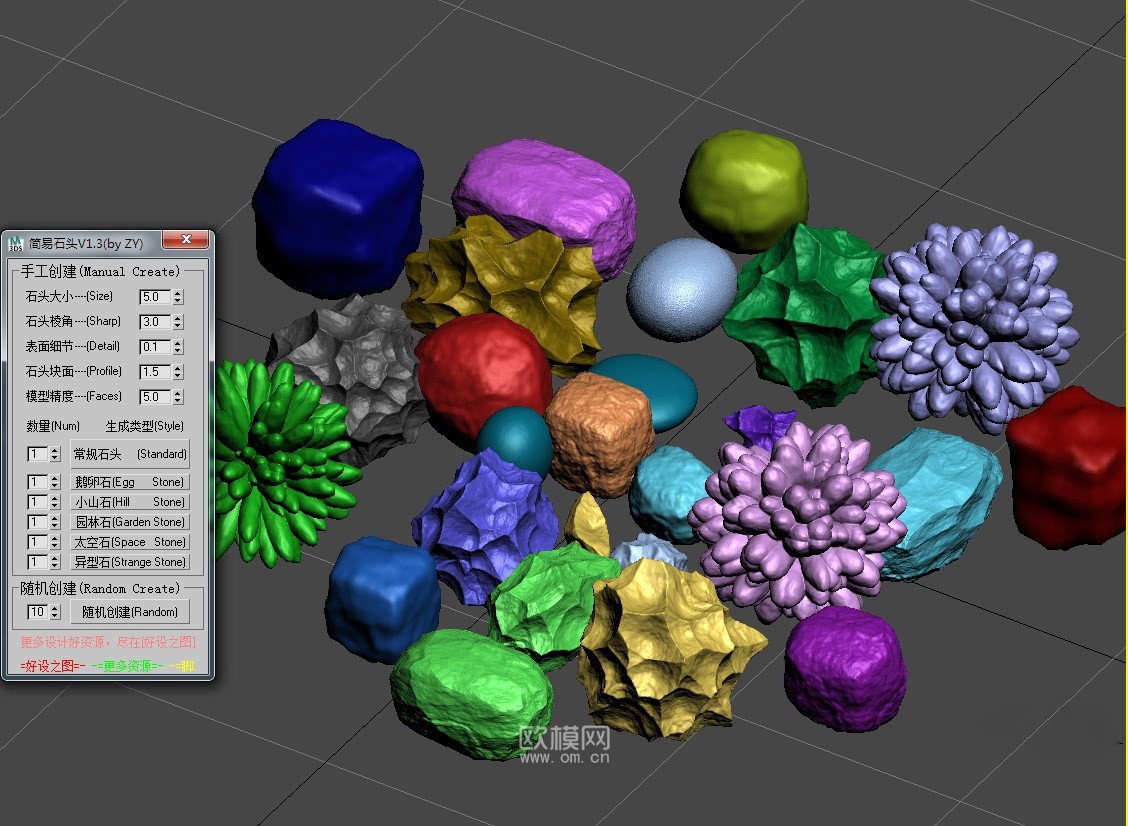Create a 太空石 (Space Stone)
This screenshot has width=1128, height=826.
pos(129,543)
